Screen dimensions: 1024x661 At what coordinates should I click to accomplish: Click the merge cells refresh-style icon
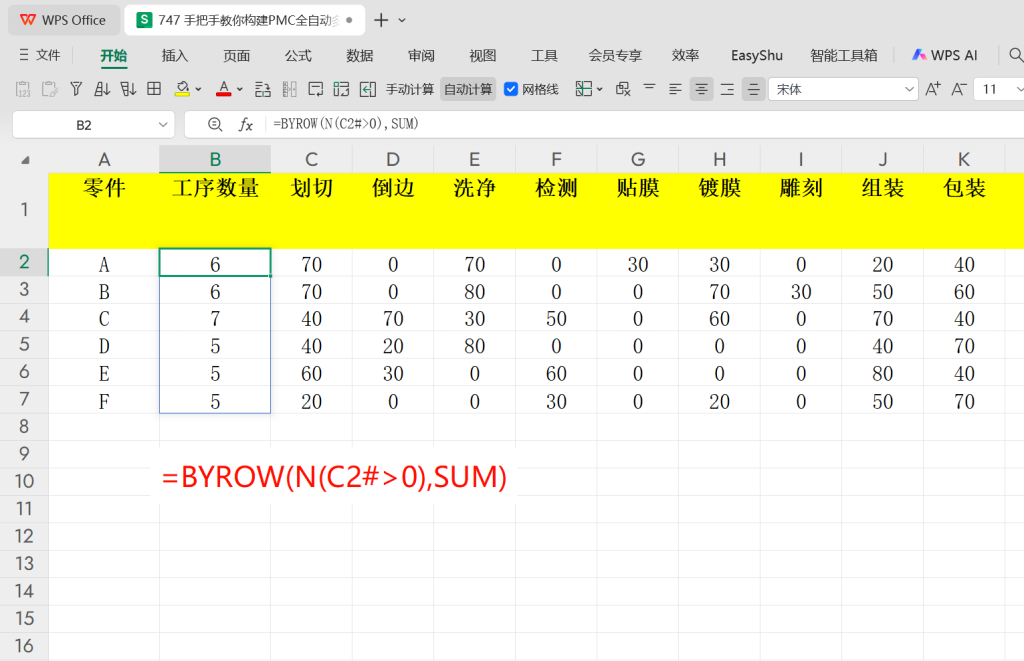tap(341, 89)
